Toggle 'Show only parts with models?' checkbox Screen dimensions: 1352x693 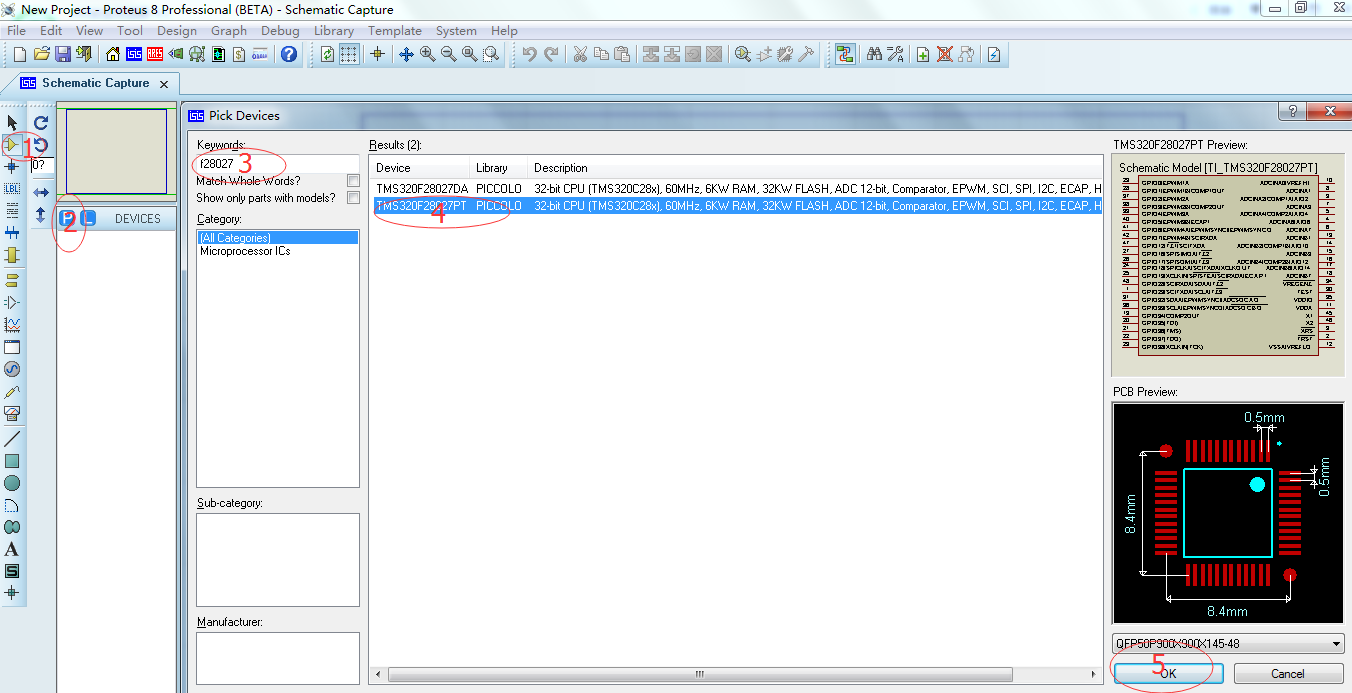[353, 198]
